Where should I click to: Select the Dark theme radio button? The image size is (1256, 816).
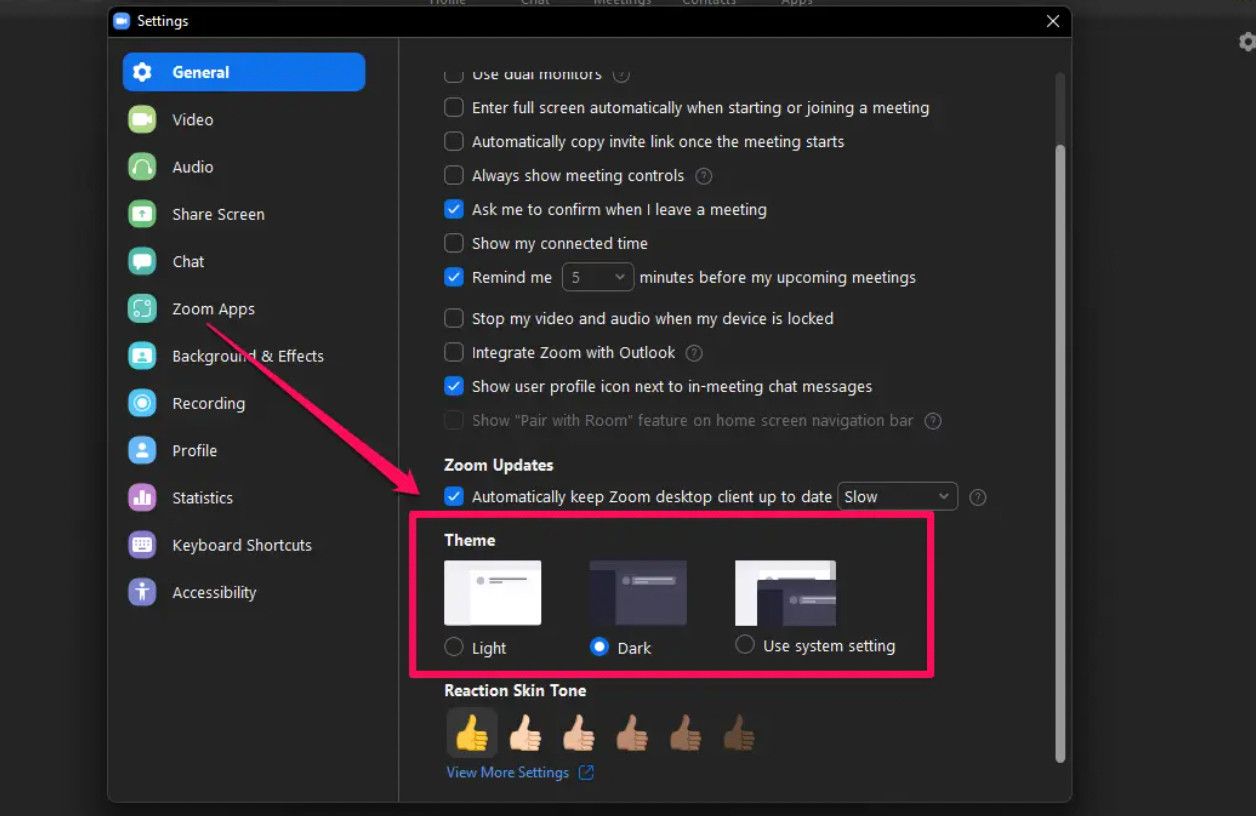tap(599, 647)
